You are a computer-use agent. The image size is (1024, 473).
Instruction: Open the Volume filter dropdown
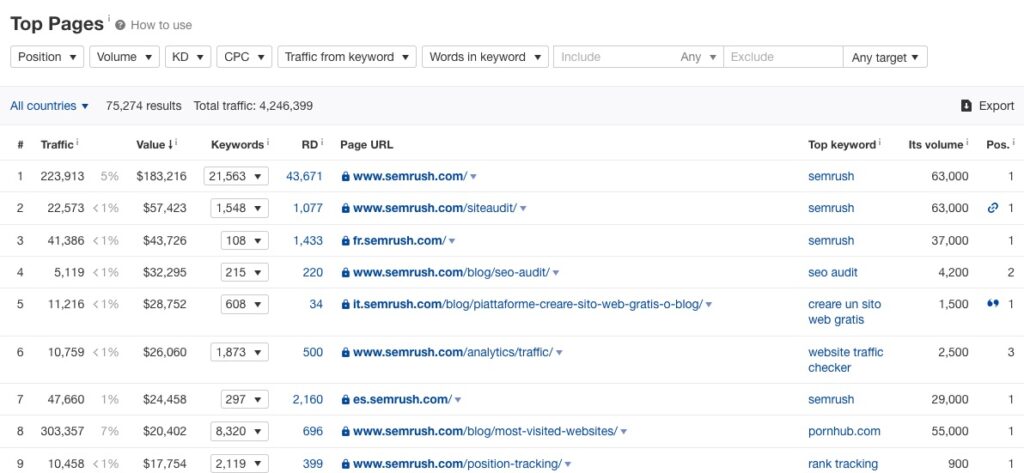(125, 57)
